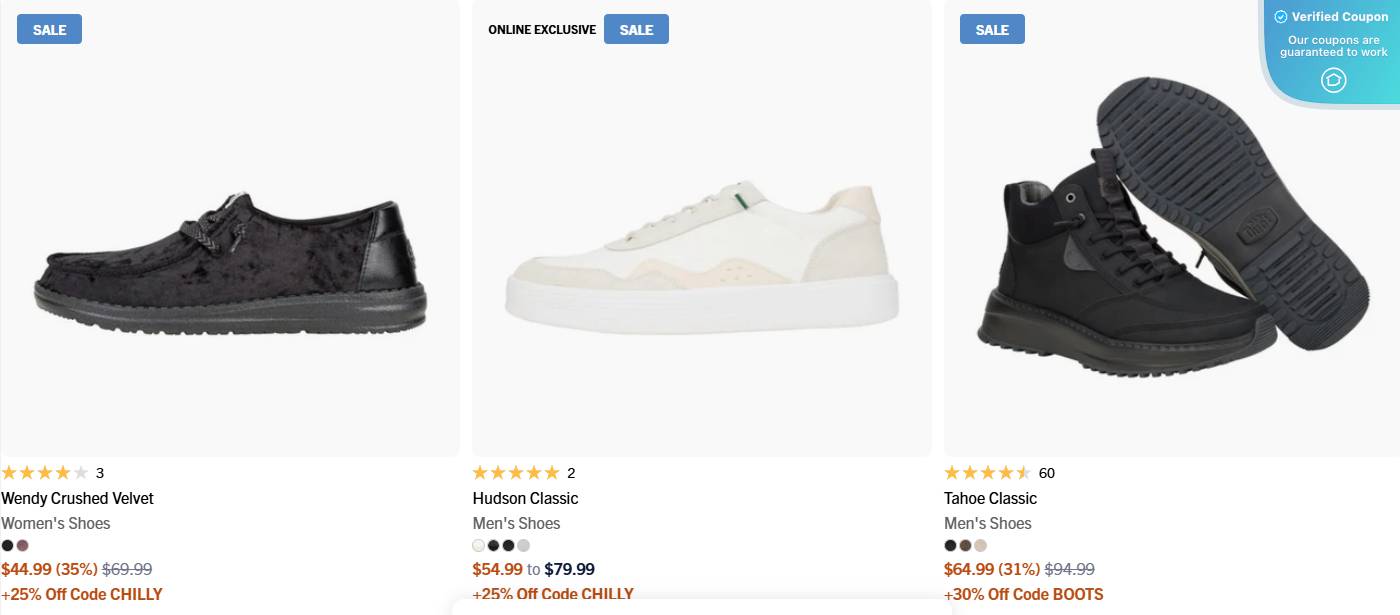Image resolution: width=1400 pixels, height=615 pixels.
Task: Click the SALE badge on Hudson Classic
Action: (636, 29)
